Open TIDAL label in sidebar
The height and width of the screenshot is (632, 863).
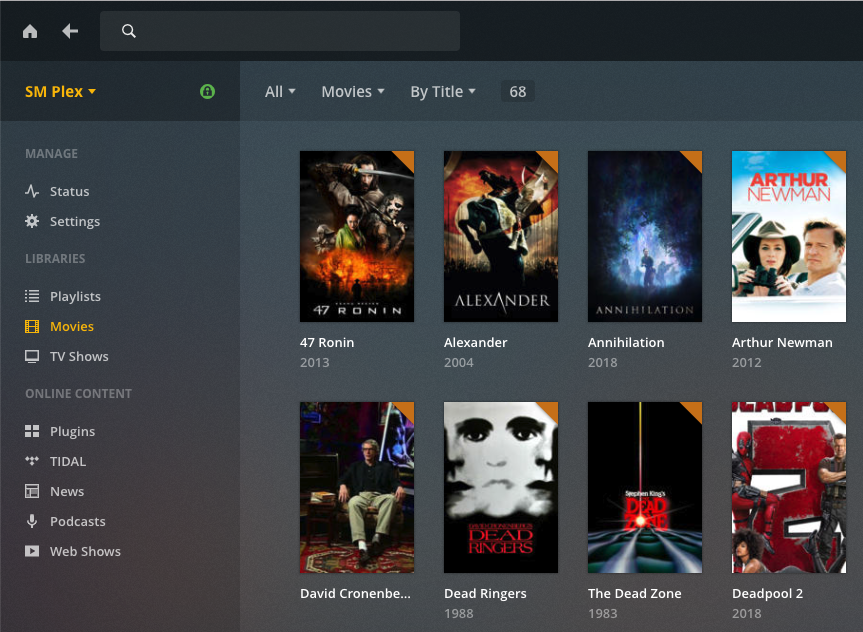tap(68, 461)
